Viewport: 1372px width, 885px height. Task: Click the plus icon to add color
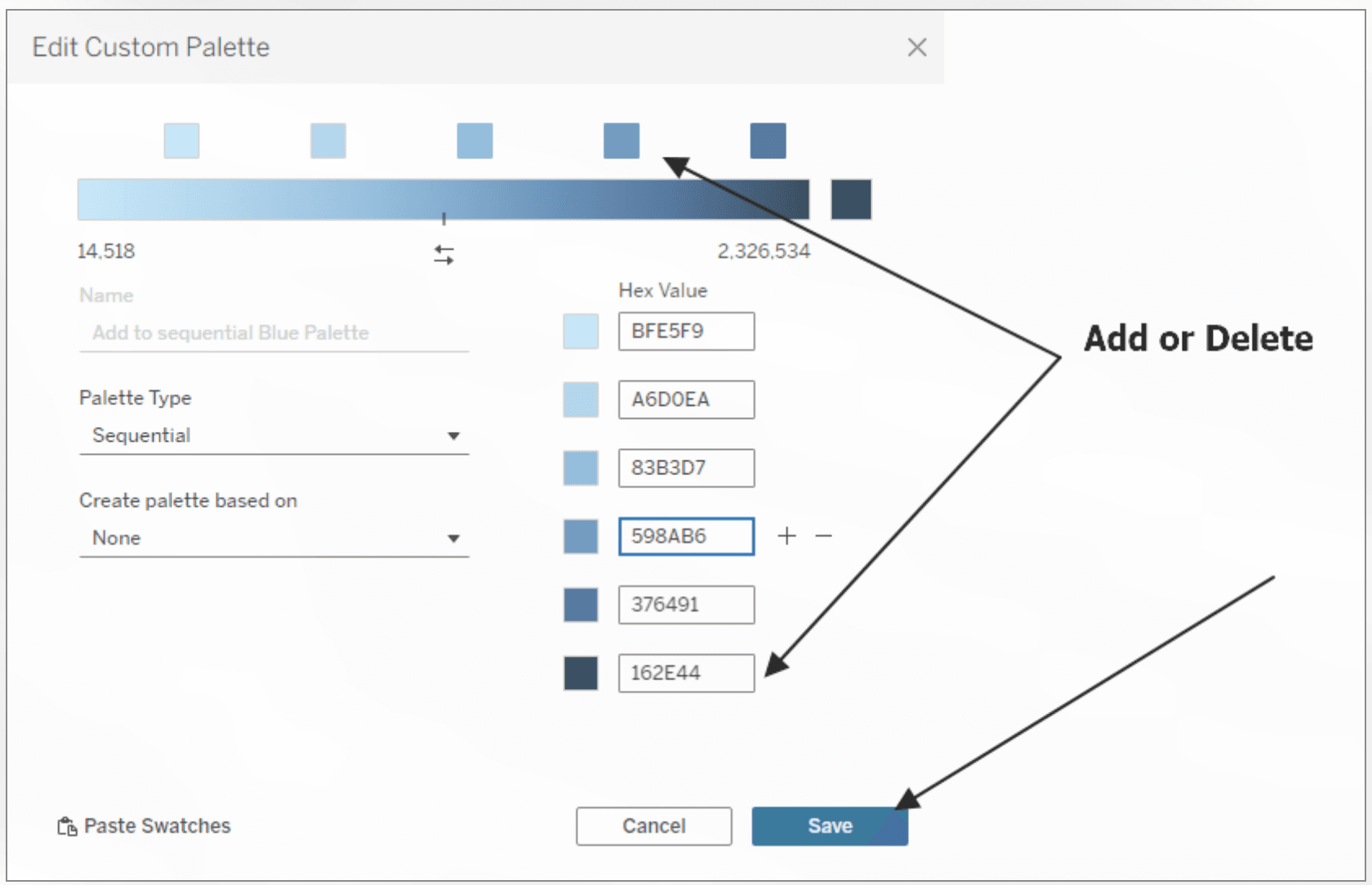click(x=786, y=536)
